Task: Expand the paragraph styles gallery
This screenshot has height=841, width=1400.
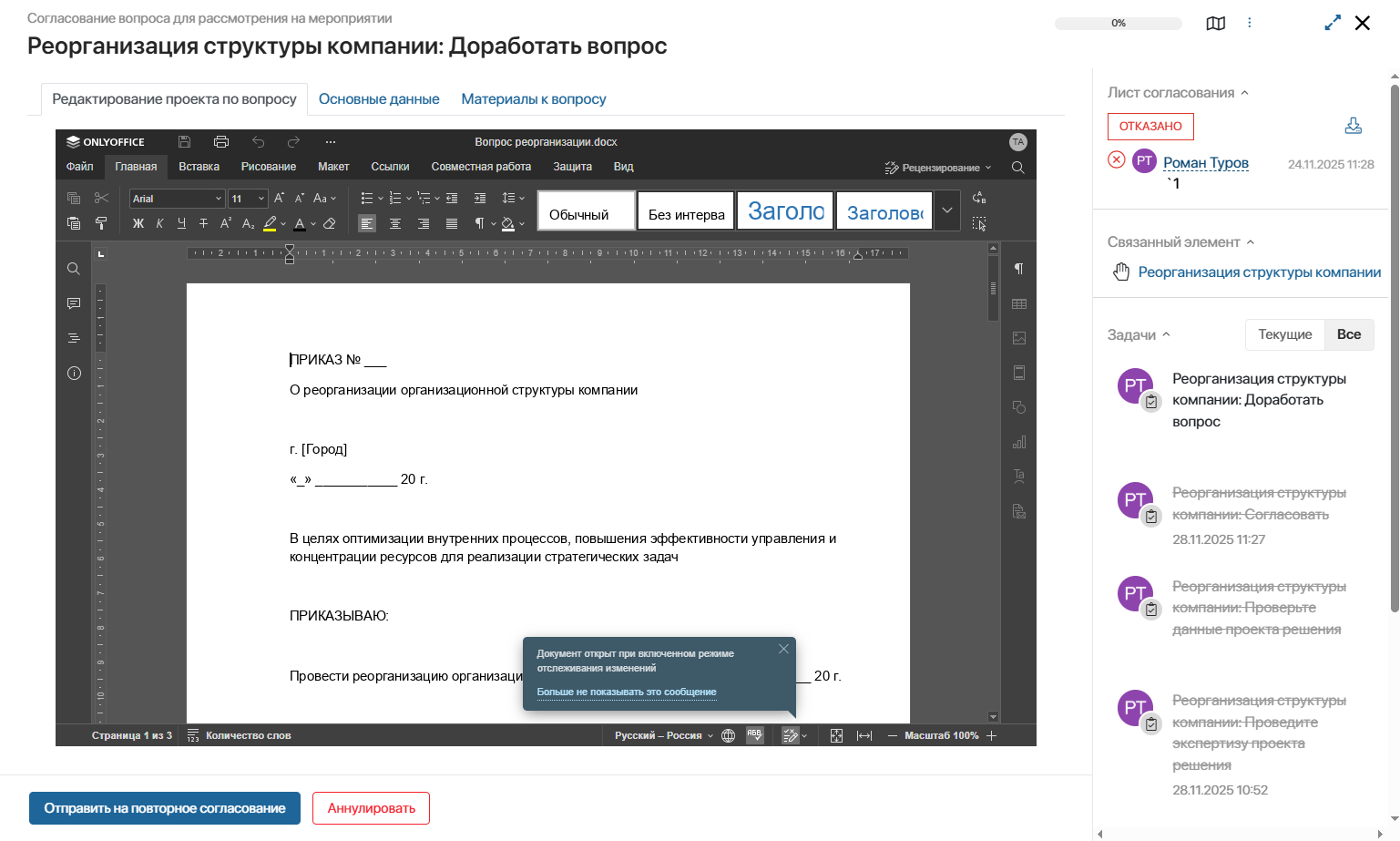Action: (x=947, y=210)
